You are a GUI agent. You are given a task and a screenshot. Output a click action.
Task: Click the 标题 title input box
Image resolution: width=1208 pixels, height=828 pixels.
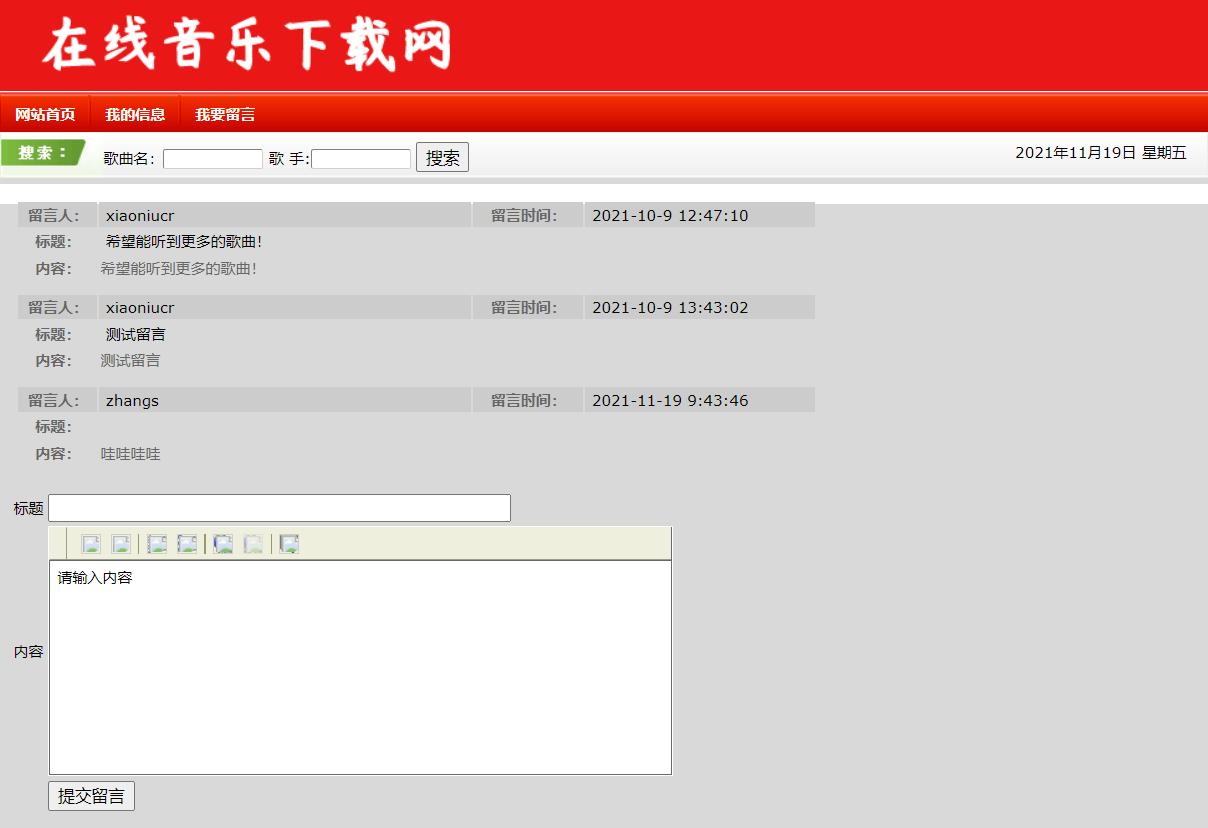(x=278, y=507)
